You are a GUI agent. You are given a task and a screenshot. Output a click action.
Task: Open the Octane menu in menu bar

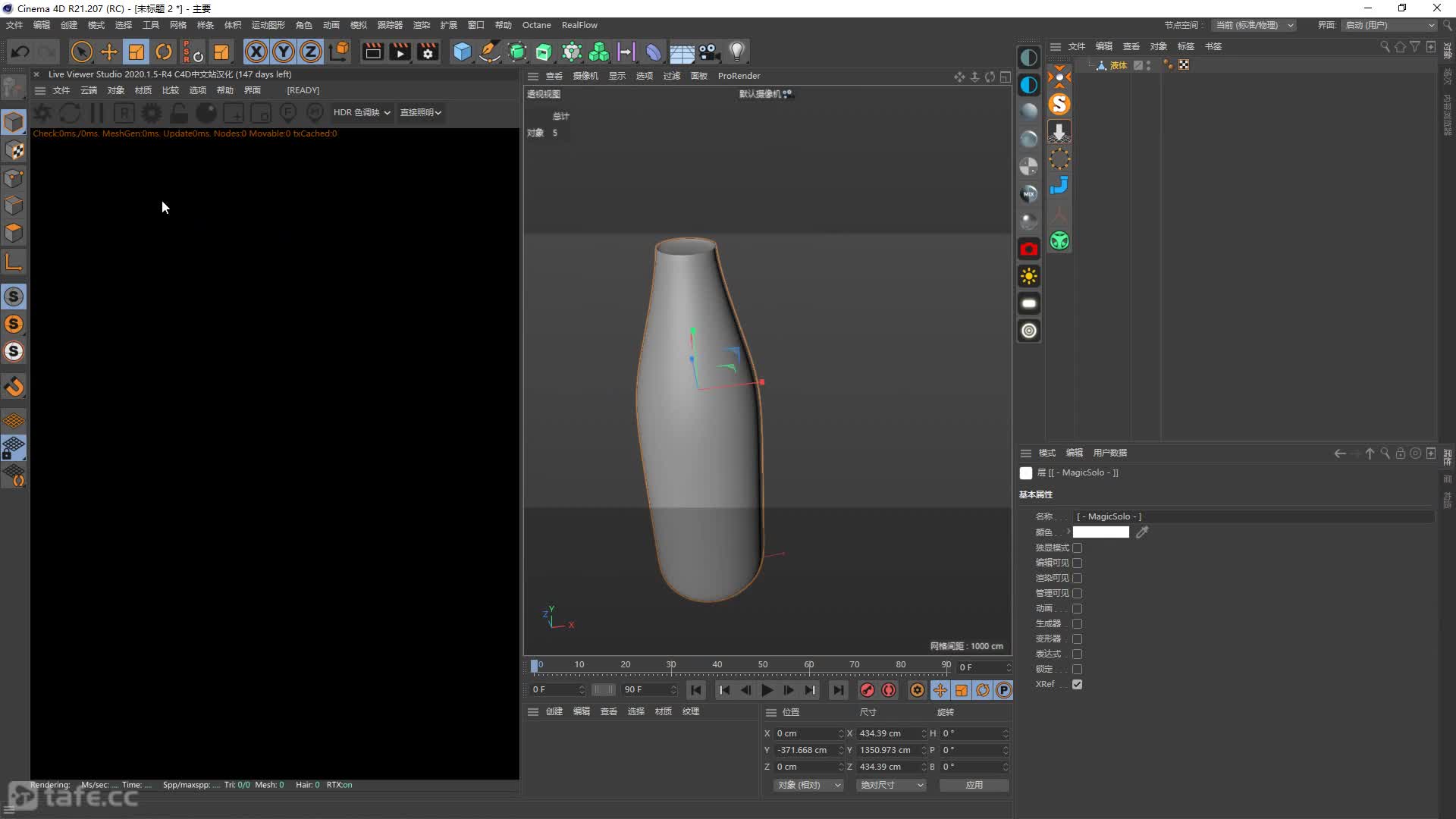pyautogui.click(x=536, y=25)
